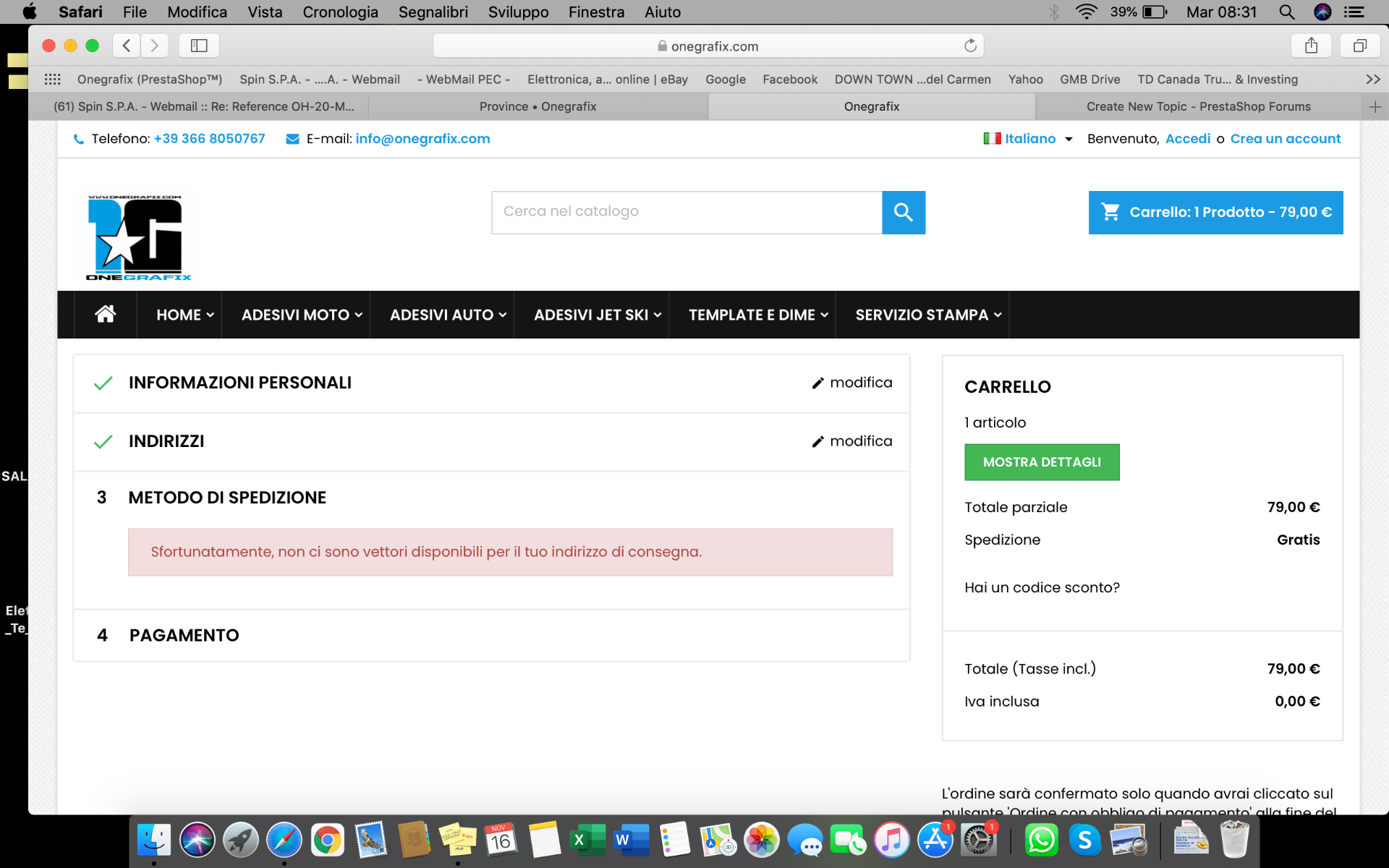Click the home icon in navigation bar
This screenshot has width=1389, height=868.
click(105, 314)
